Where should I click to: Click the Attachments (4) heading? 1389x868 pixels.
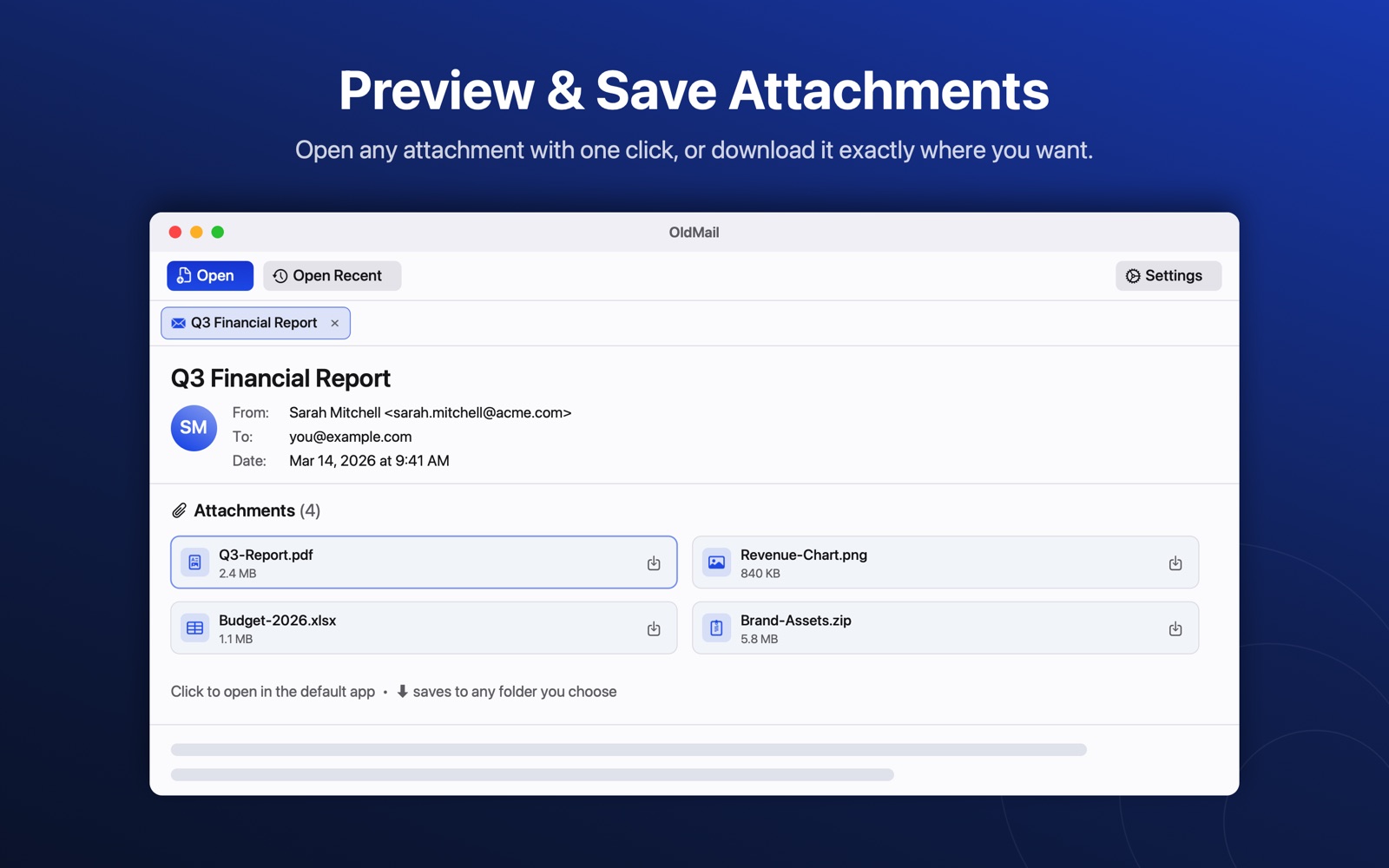[257, 510]
